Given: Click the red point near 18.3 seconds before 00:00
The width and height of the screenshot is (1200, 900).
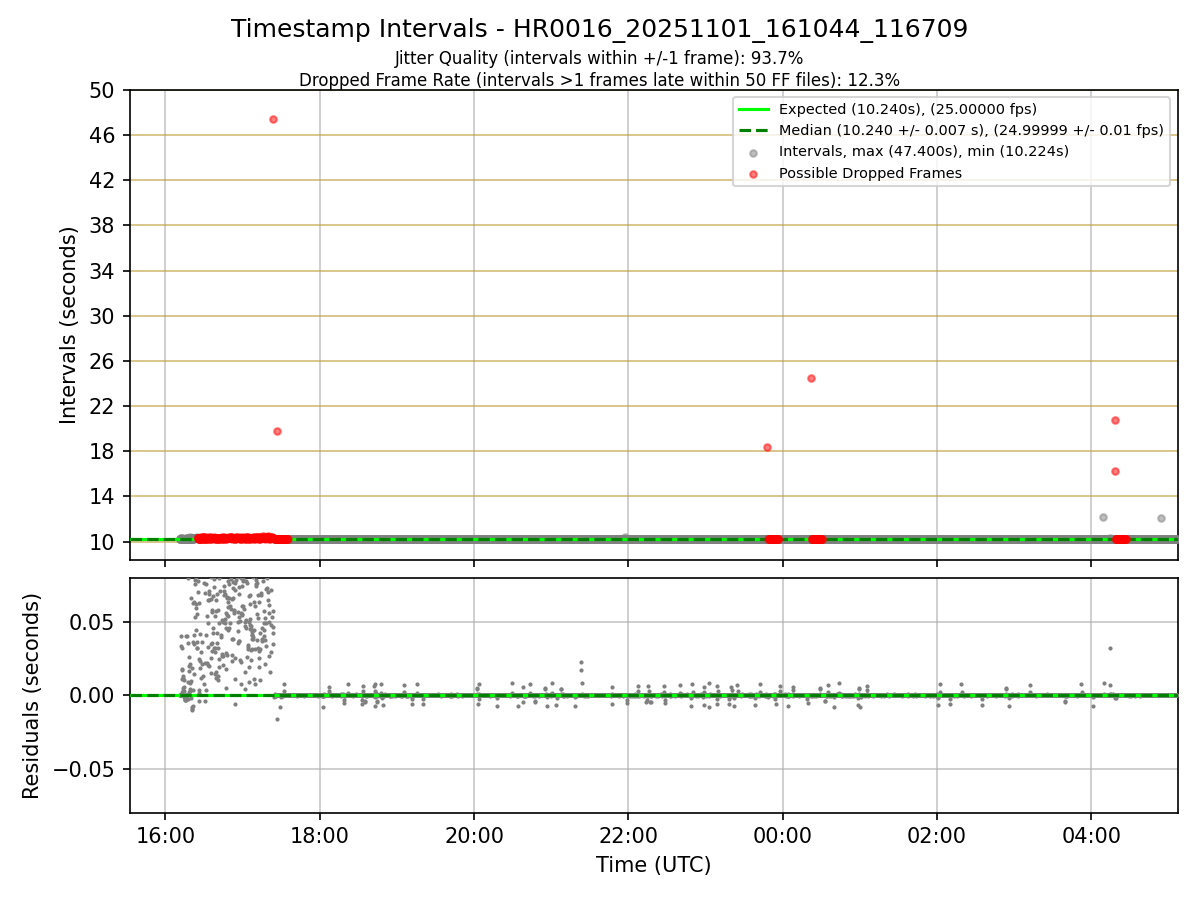Looking at the screenshot, I should point(767,447).
